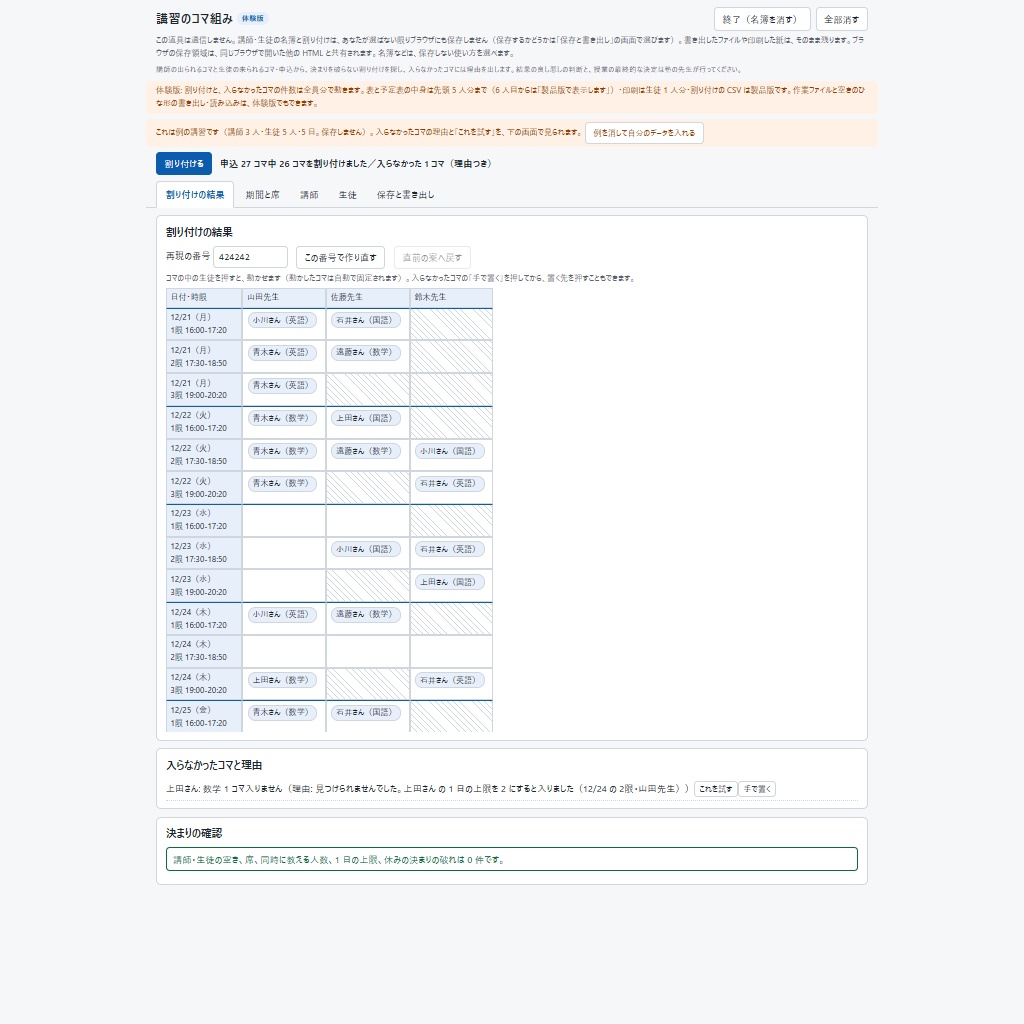The image size is (1024, 1024).
Task: Select 青木さん（英語） chip in 12/21 3限 row
Action: (x=282, y=385)
